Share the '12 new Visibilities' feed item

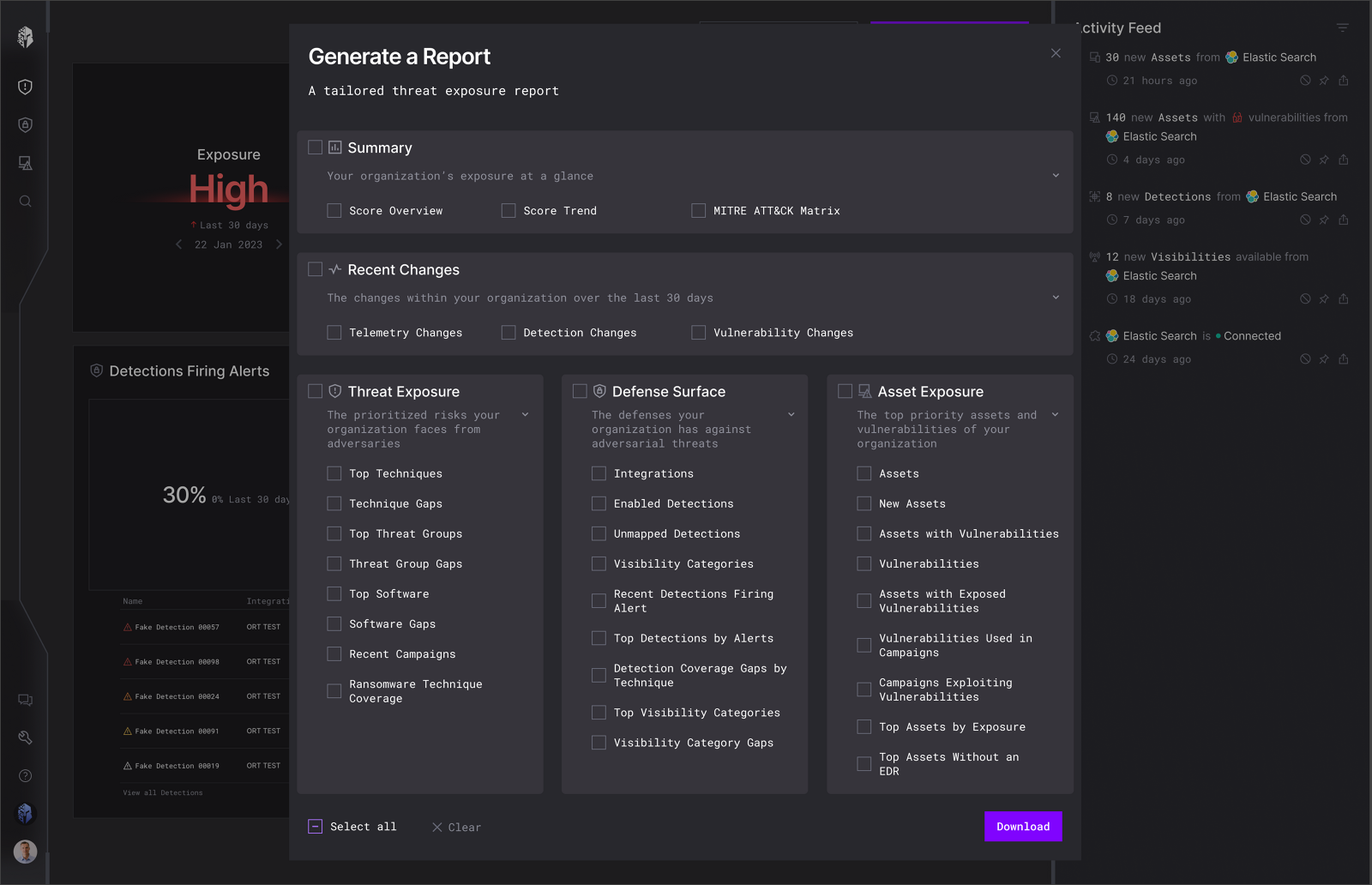point(1344,299)
